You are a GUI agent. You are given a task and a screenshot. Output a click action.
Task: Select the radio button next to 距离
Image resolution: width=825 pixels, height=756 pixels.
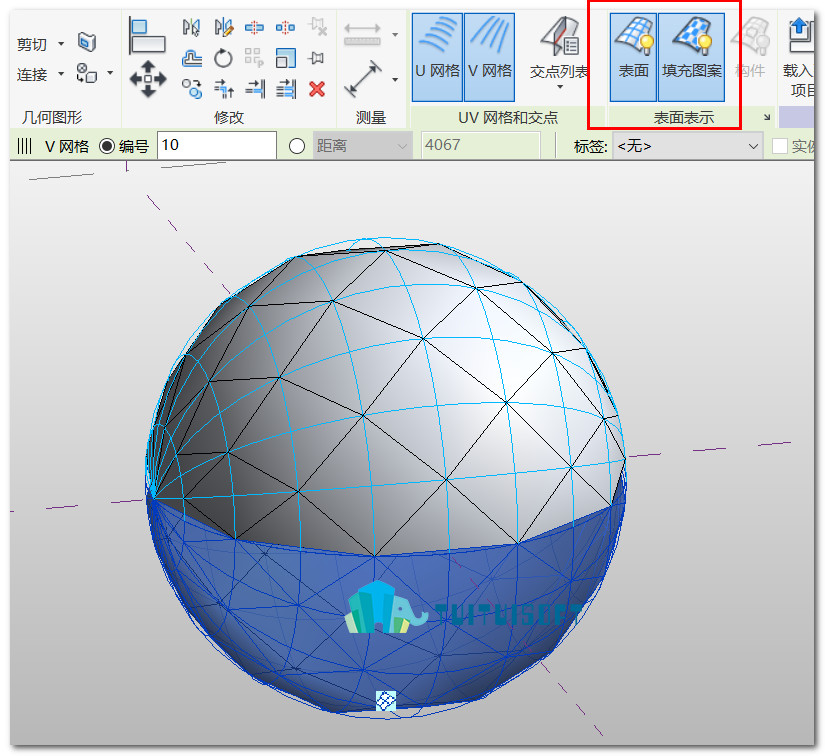[297, 146]
